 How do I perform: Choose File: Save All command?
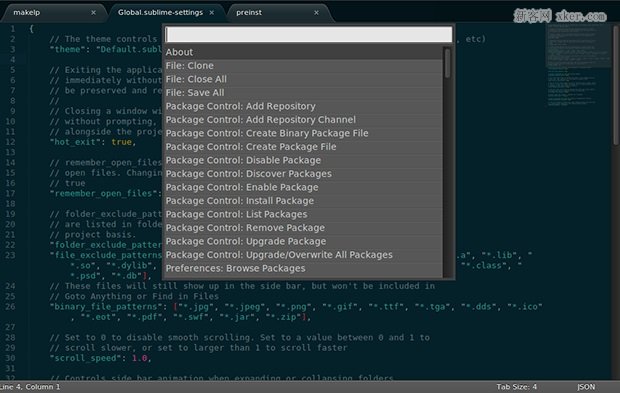tap(303, 93)
